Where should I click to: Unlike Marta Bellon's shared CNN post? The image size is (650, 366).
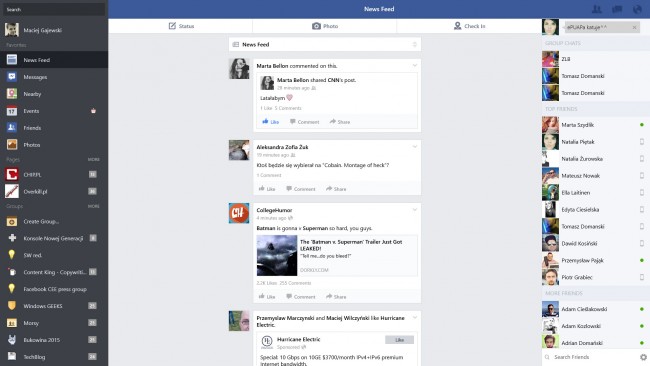point(270,121)
